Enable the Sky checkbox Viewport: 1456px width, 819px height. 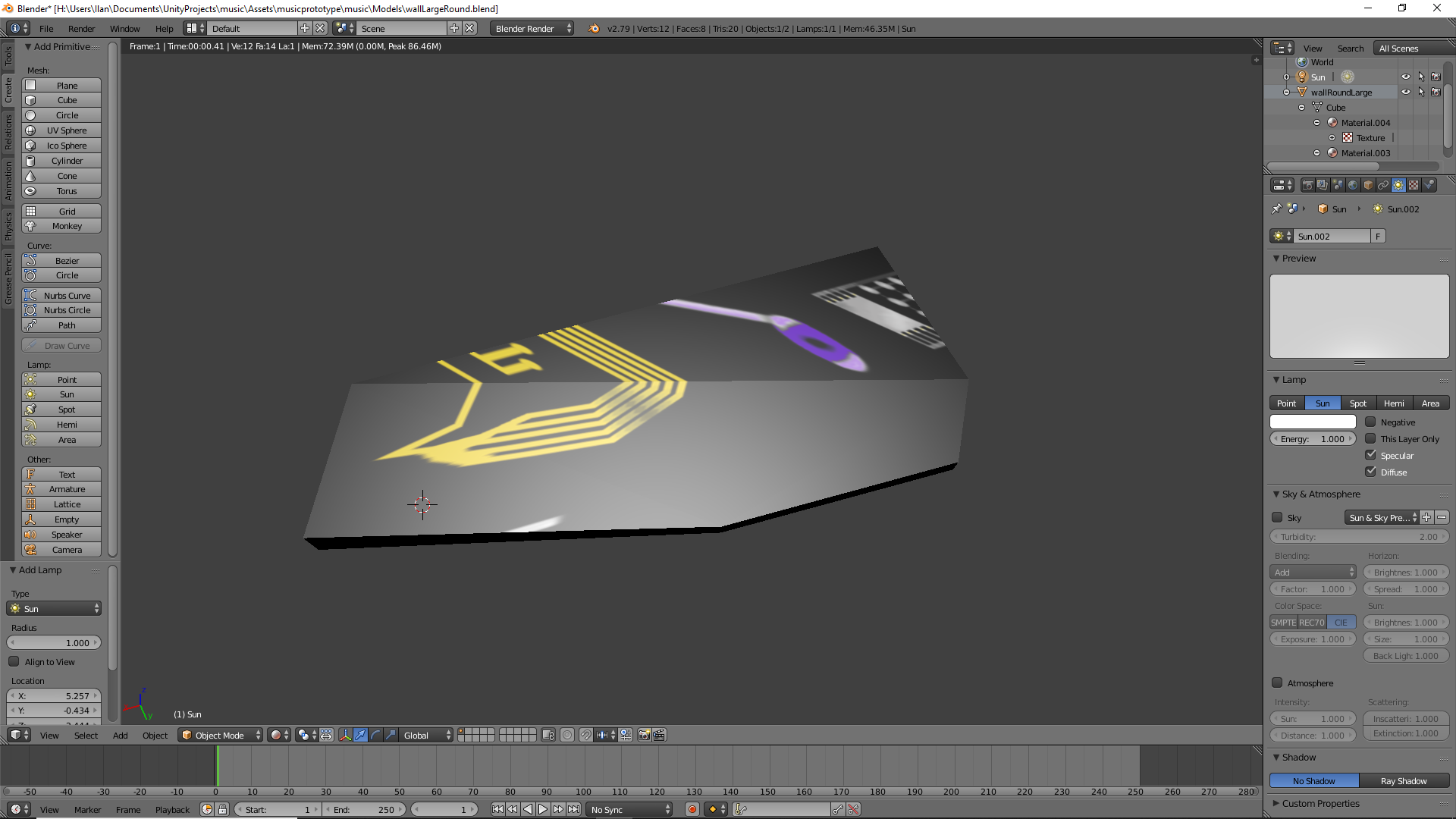coord(1277,517)
